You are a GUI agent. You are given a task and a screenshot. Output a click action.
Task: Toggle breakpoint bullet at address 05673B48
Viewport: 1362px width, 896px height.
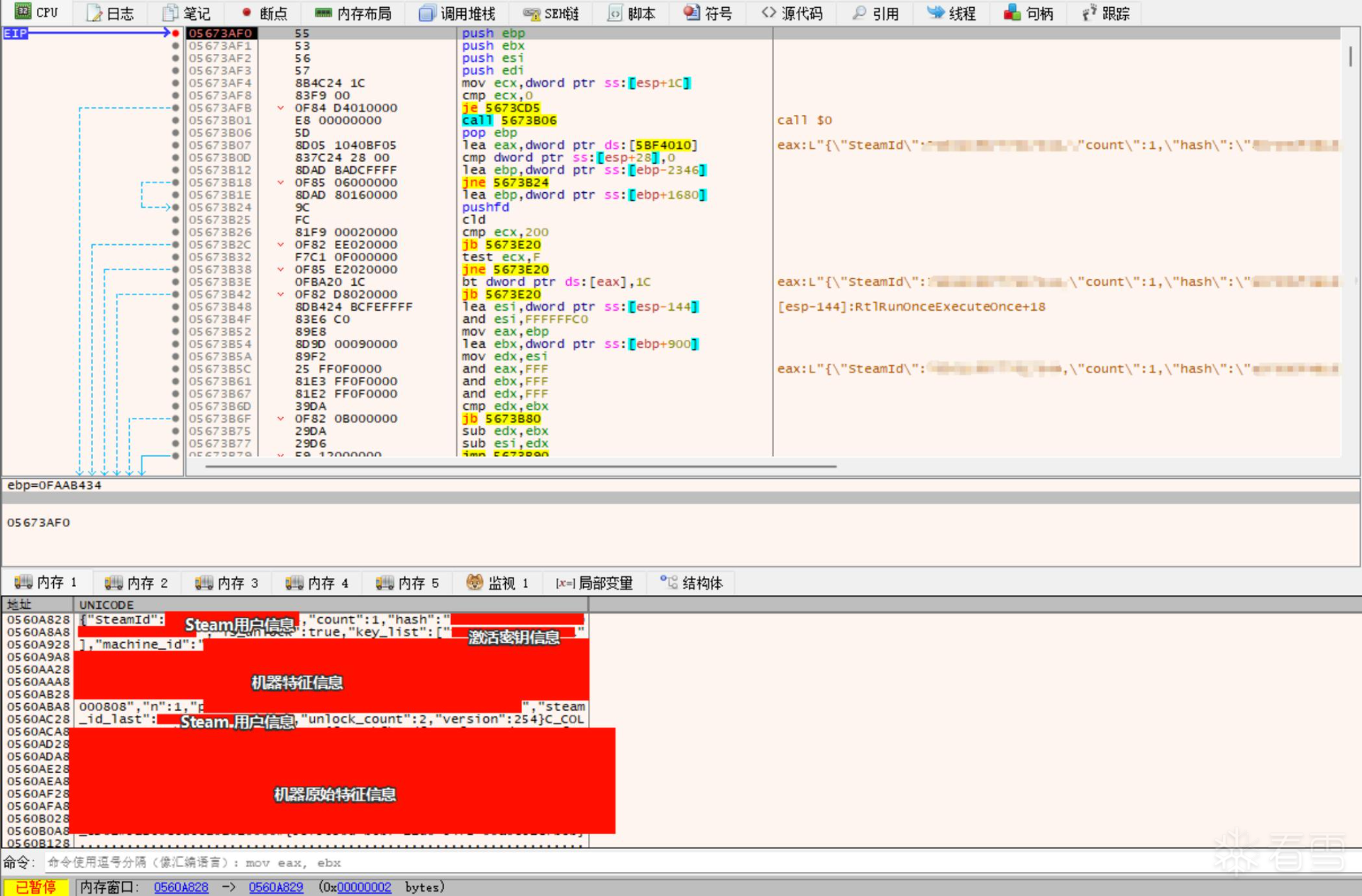[x=175, y=307]
